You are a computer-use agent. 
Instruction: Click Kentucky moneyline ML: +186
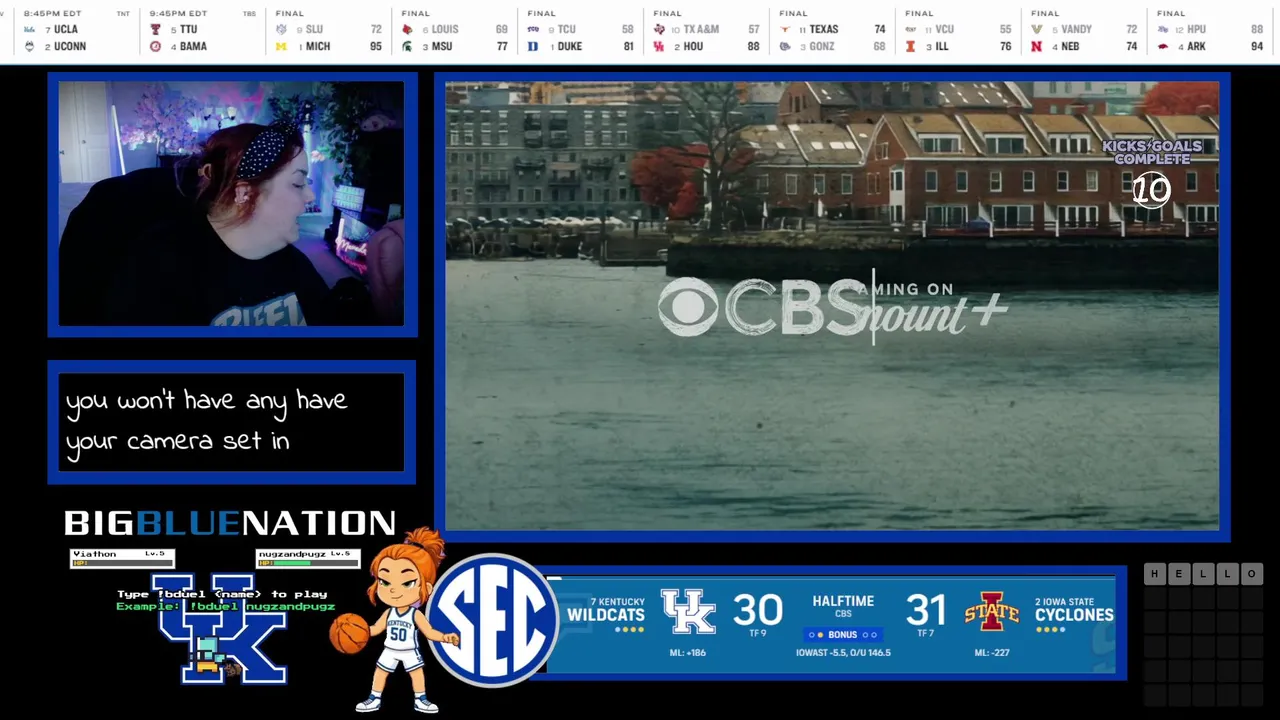(687, 653)
